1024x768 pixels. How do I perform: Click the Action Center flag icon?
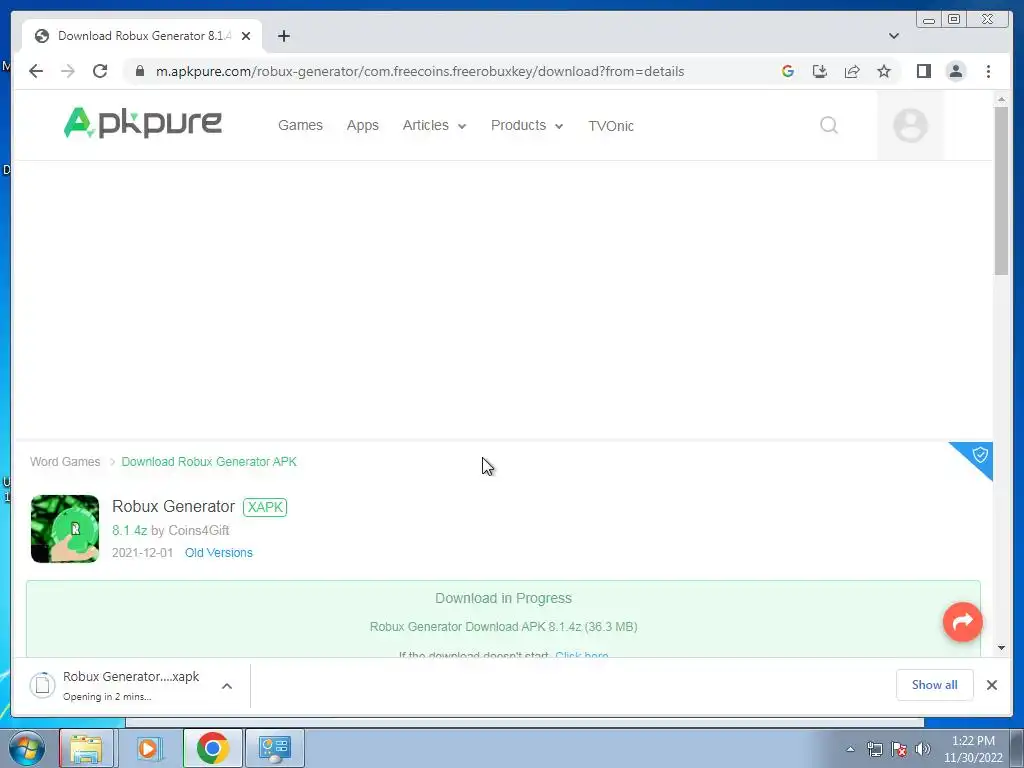[899, 749]
